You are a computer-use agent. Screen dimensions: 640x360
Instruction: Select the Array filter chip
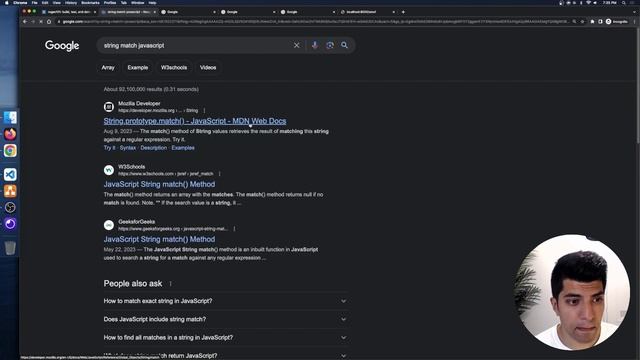(108, 68)
